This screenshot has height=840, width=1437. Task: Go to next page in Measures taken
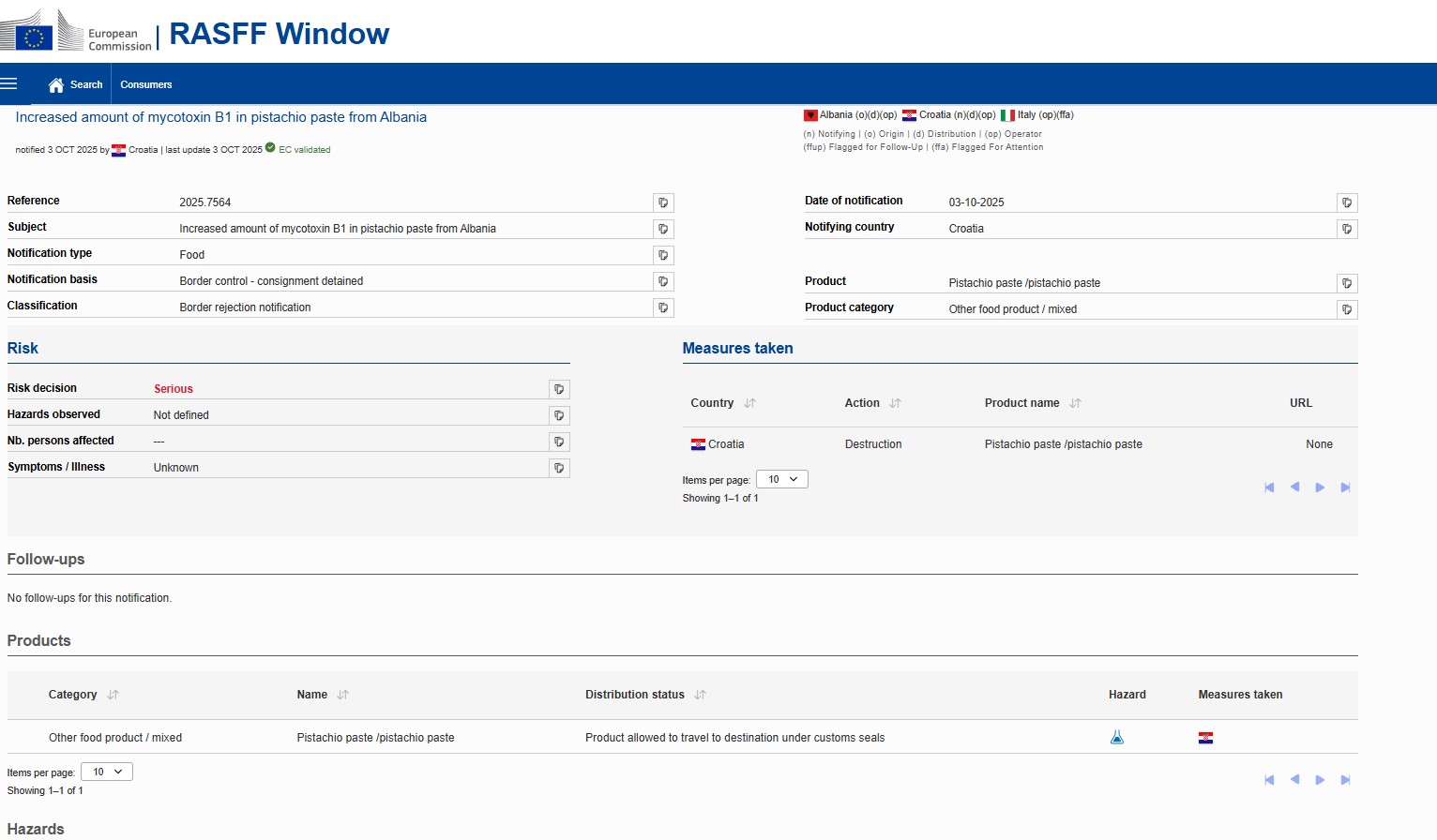point(1320,487)
